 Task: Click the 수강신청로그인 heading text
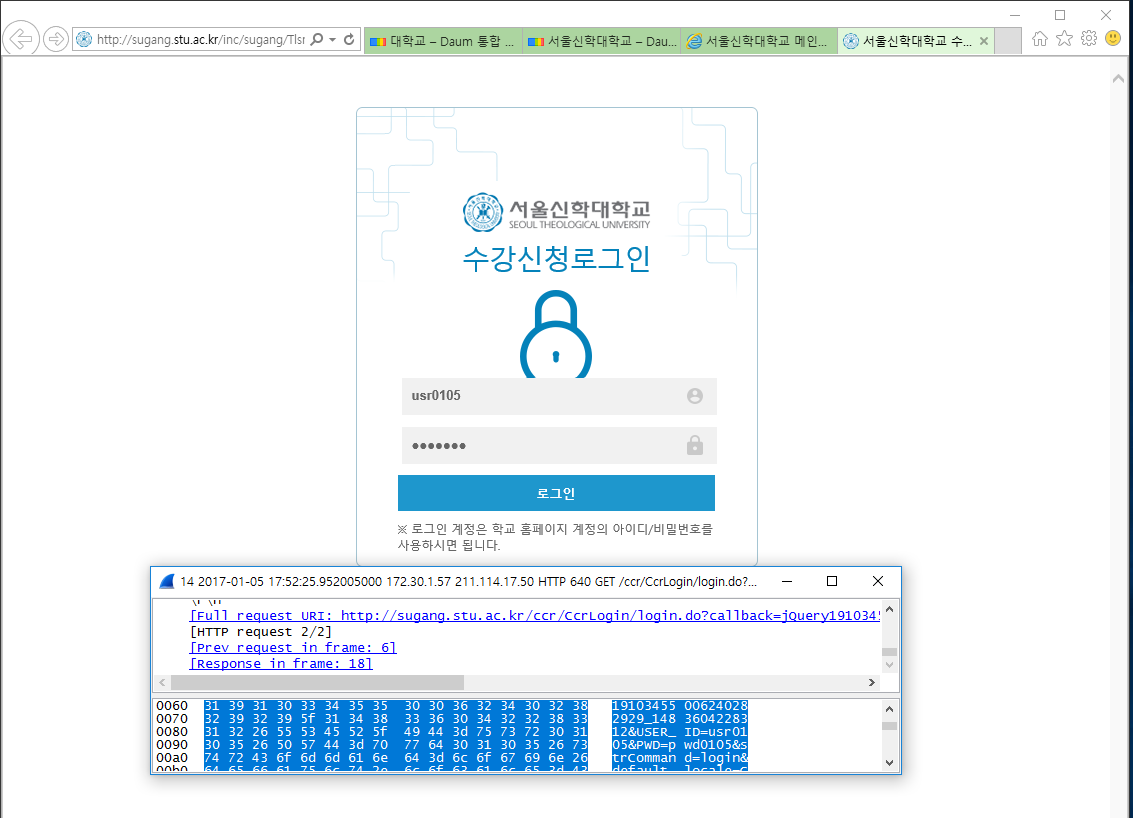pyautogui.click(x=556, y=259)
